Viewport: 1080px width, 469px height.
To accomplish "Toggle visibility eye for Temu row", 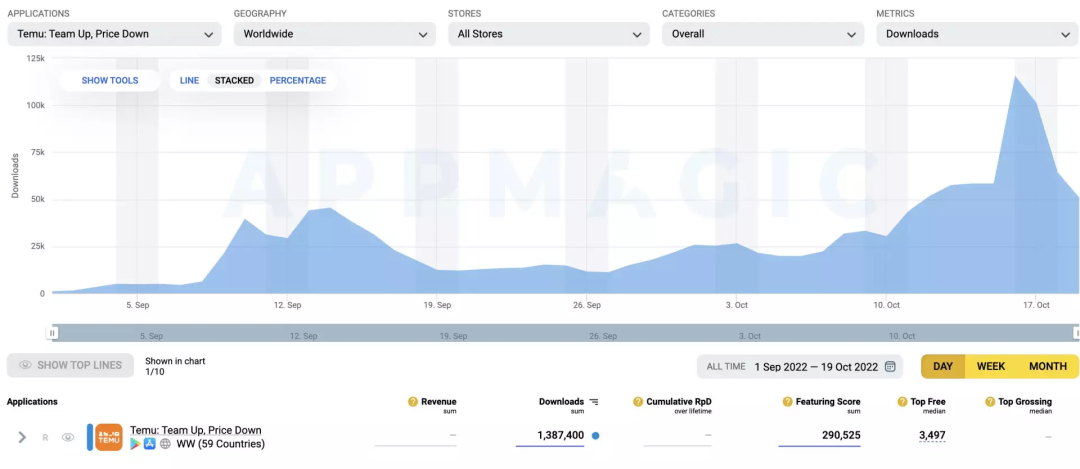I will click(68, 437).
